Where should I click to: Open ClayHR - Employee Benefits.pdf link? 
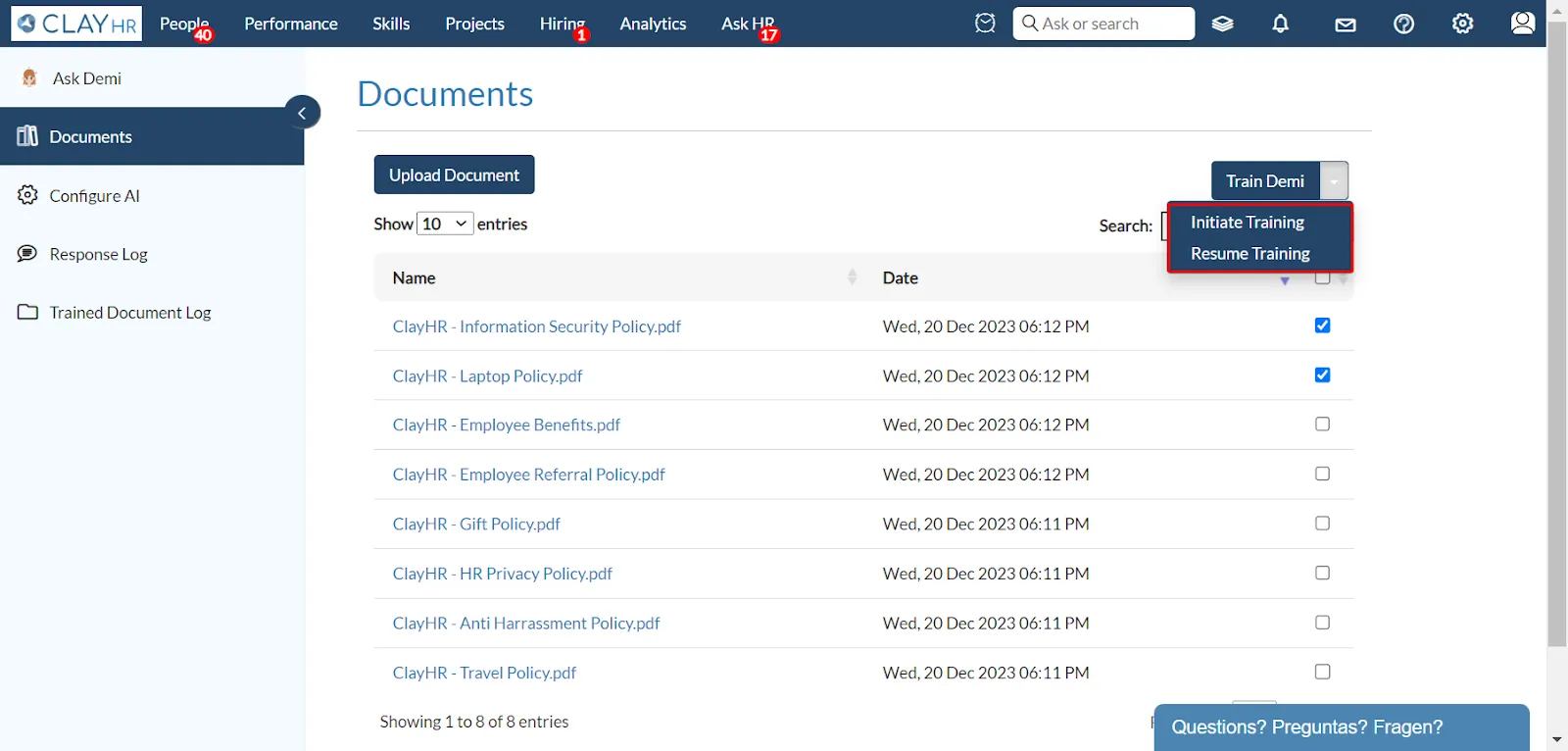click(506, 425)
